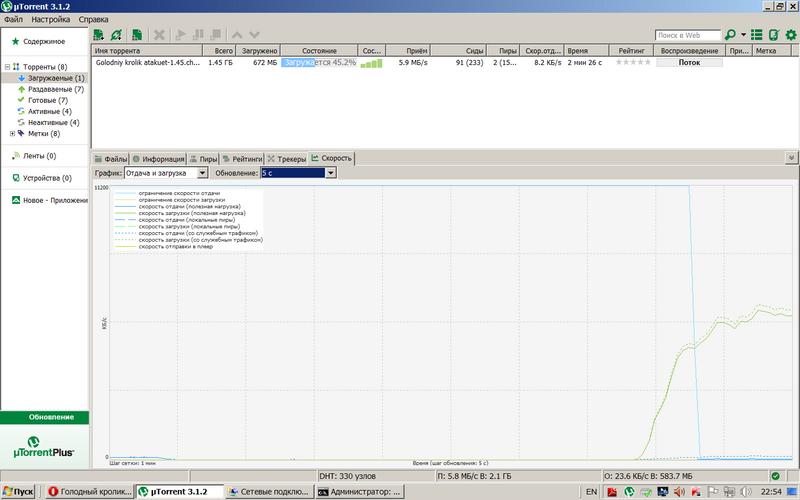
Task: Click inside the web search field
Action: 687,35
